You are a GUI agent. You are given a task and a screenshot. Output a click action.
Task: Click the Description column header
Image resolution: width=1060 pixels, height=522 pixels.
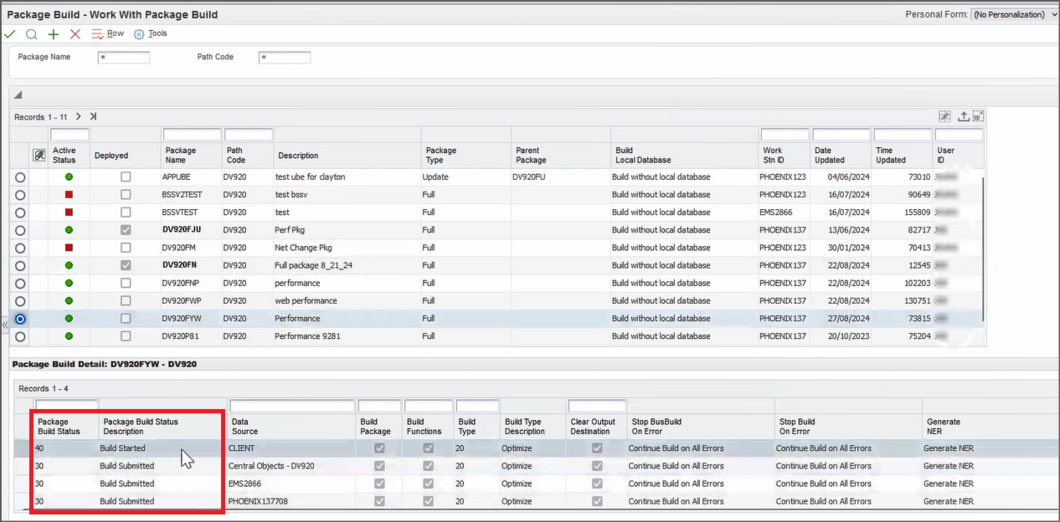pyautogui.click(x=298, y=156)
